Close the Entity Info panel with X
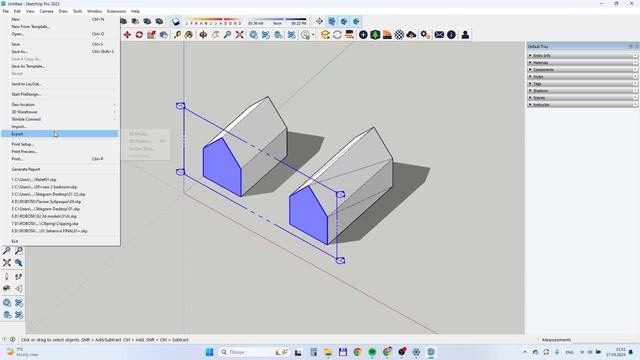 coord(636,56)
